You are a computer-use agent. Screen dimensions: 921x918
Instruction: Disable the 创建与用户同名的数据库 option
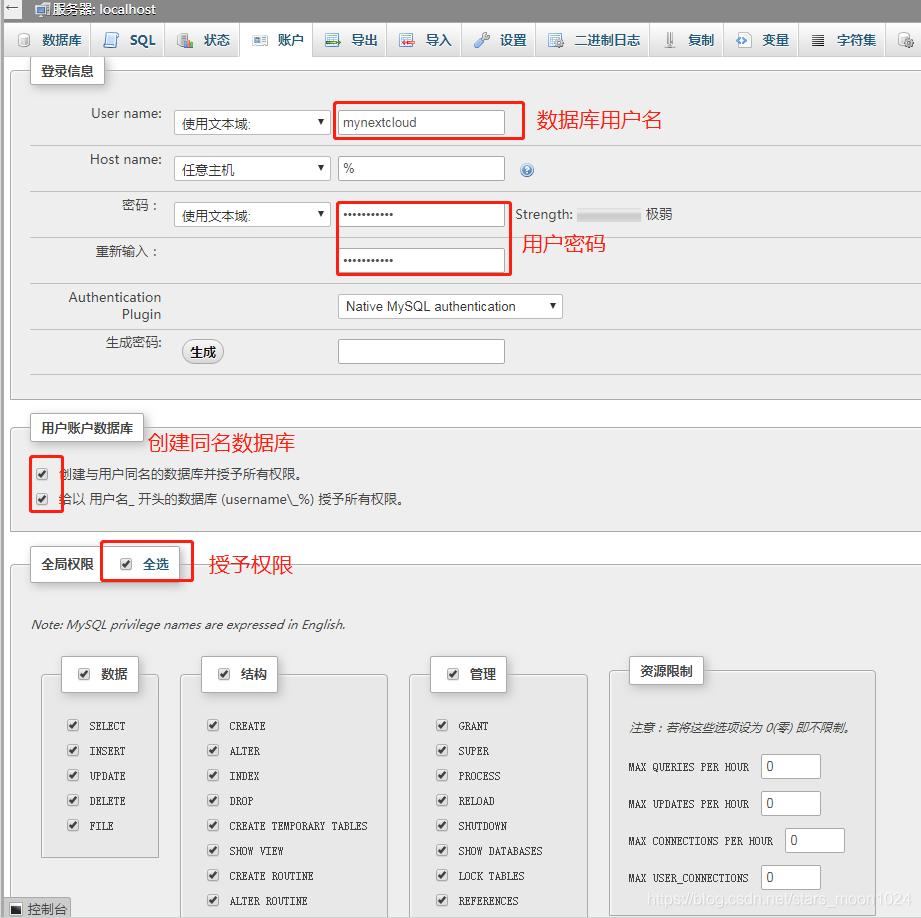(x=44, y=473)
